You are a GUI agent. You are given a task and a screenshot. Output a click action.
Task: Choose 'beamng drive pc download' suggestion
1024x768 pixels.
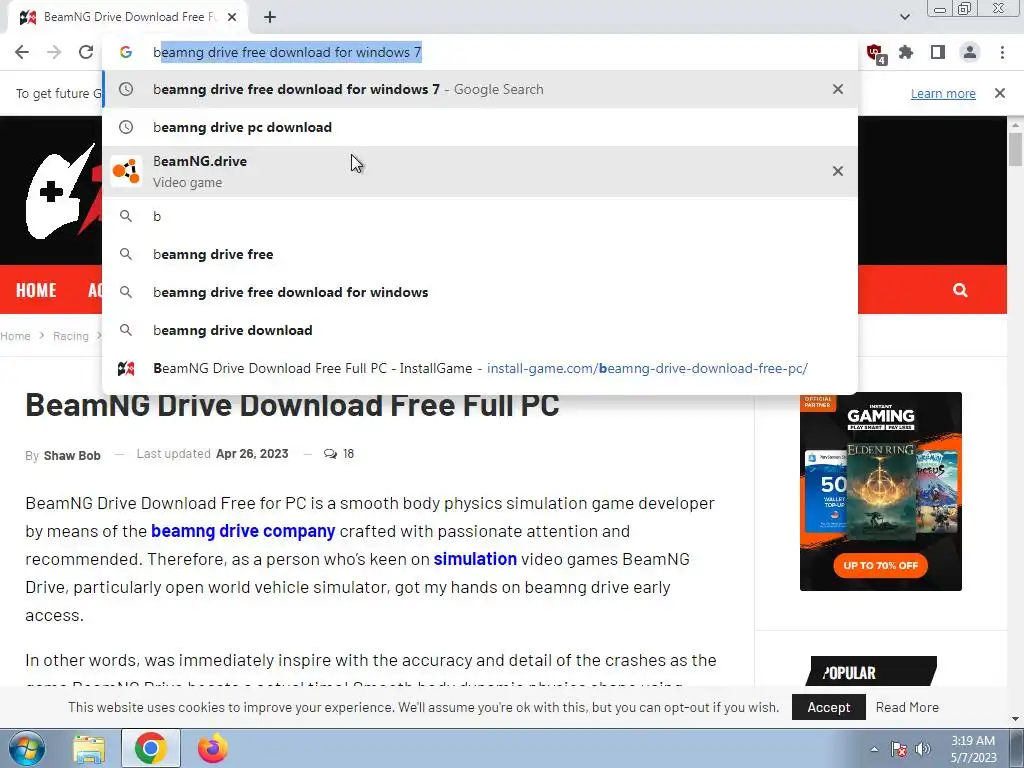(x=480, y=127)
